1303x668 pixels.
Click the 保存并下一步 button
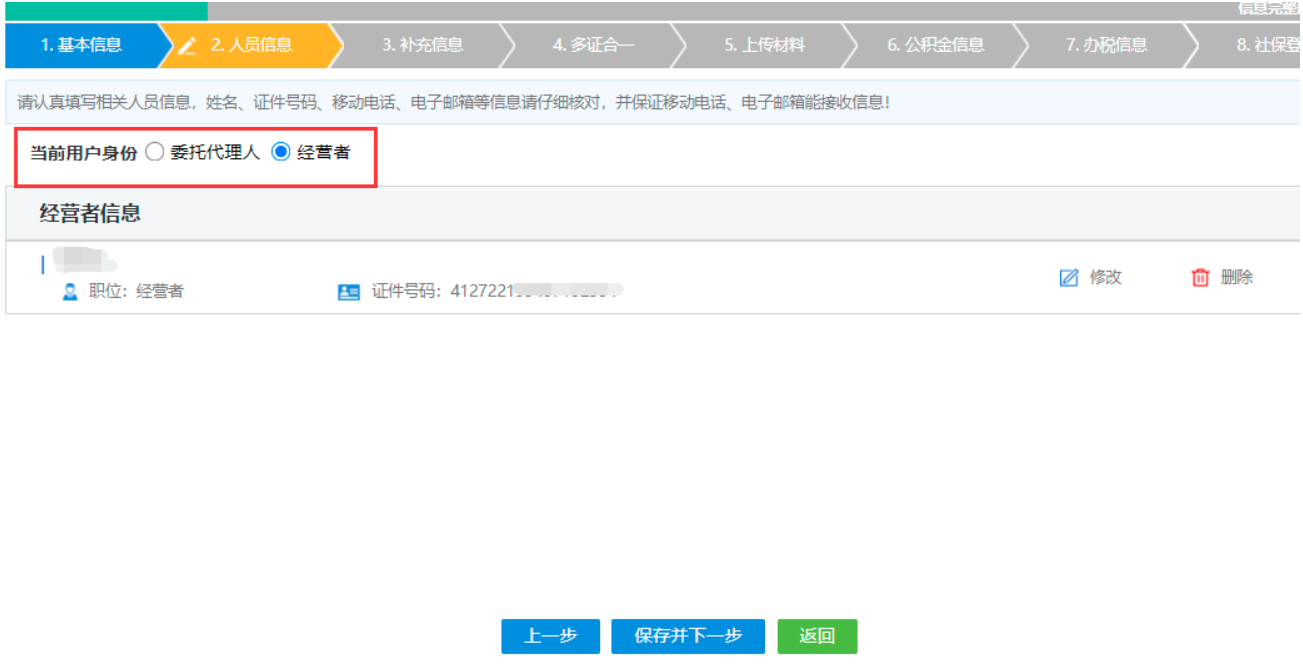coord(687,636)
